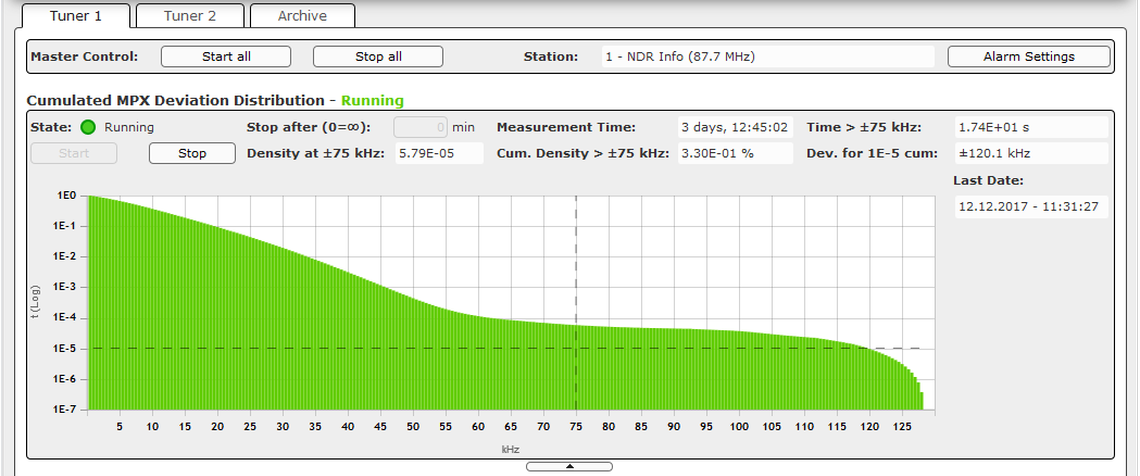Select the Dev. for 1E-5 cum value ±120.1 kHz
The height and width of the screenshot is (476, 1140).
point(1031,153)
